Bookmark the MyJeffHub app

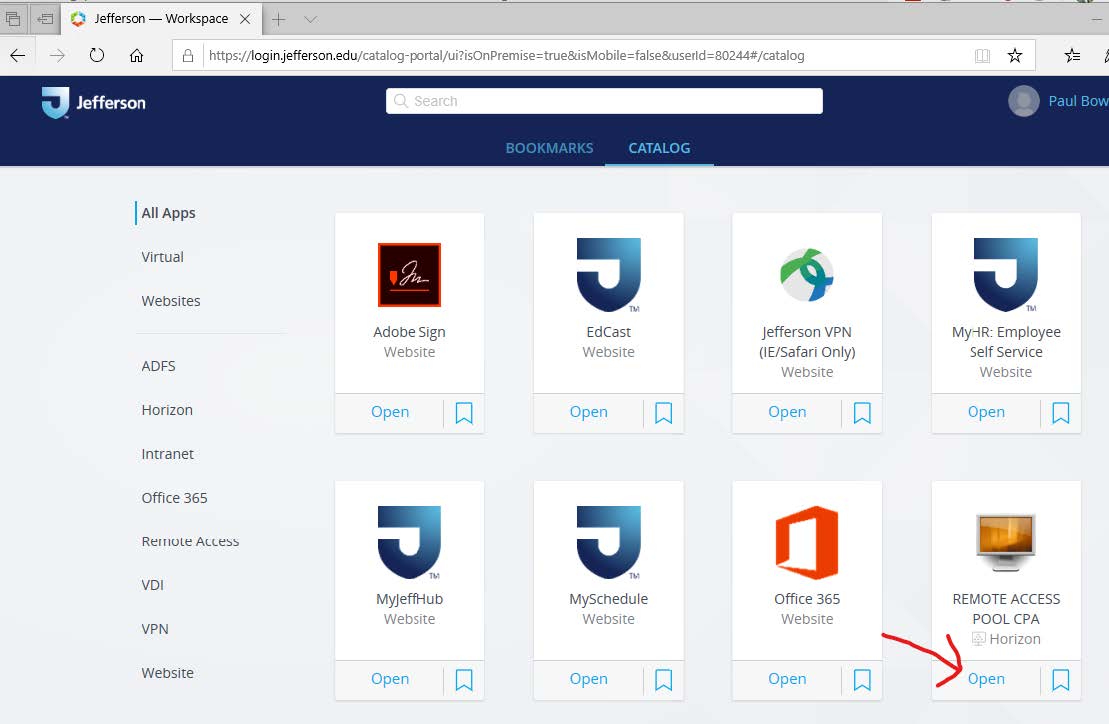coord(464,679)
